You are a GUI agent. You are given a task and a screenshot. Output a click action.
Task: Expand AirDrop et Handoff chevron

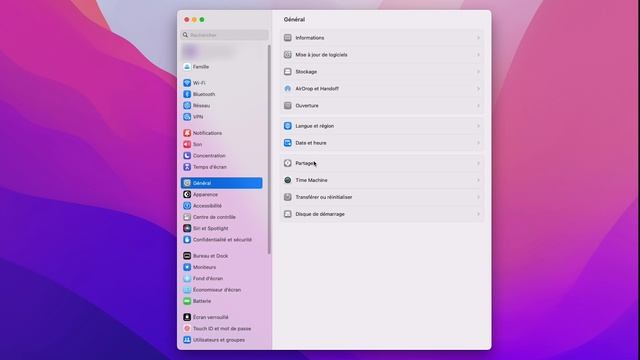478,89
